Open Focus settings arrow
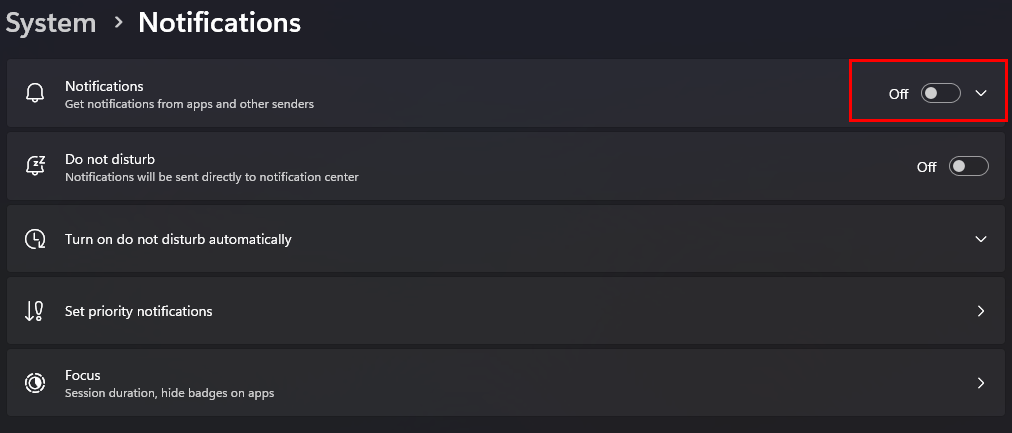 [981, 383]
